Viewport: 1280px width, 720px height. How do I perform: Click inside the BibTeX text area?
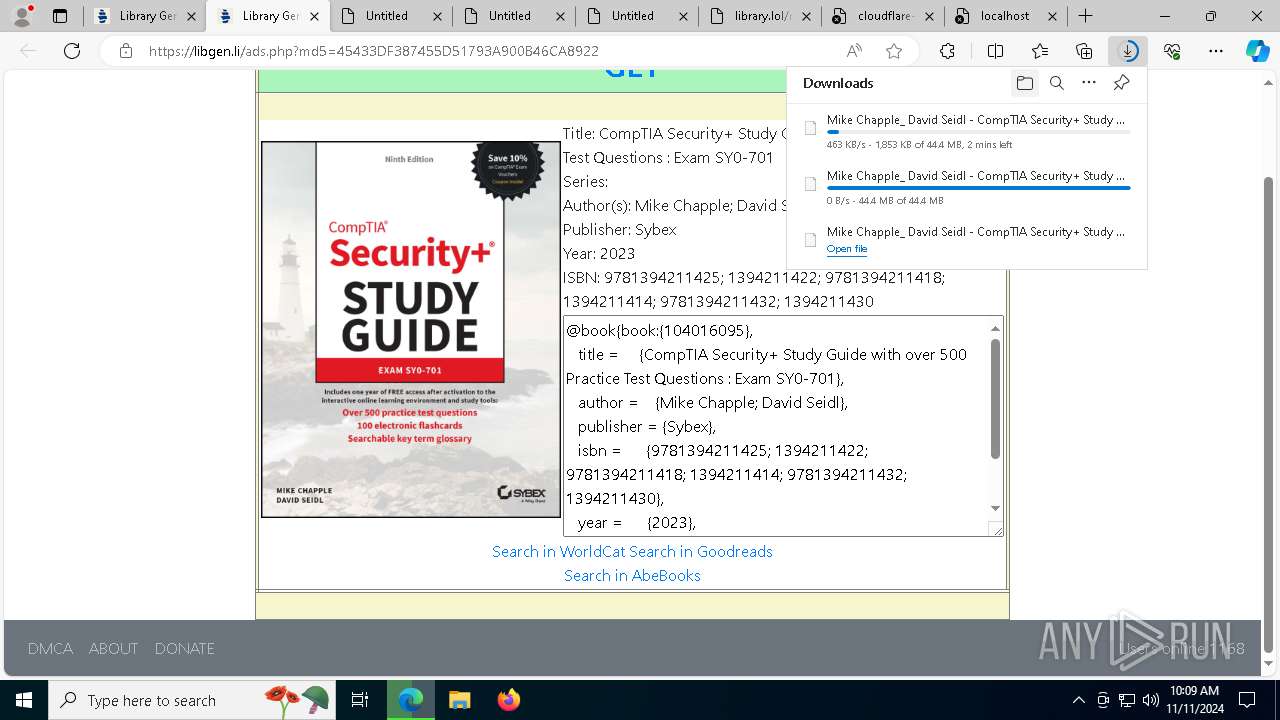(776, 426)
